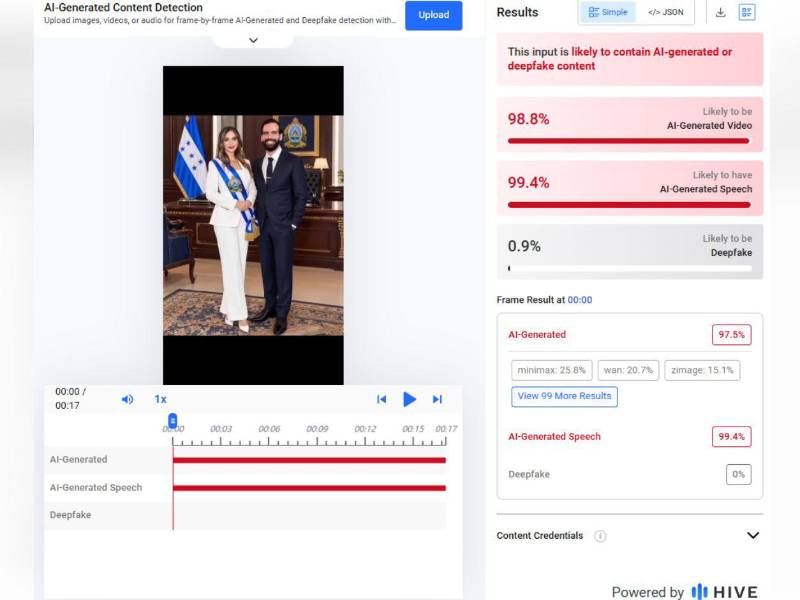Change the 1x playback speed
The height and width of the screenshot is (600, 800).
pyautogui.click(x=160, y=399)
